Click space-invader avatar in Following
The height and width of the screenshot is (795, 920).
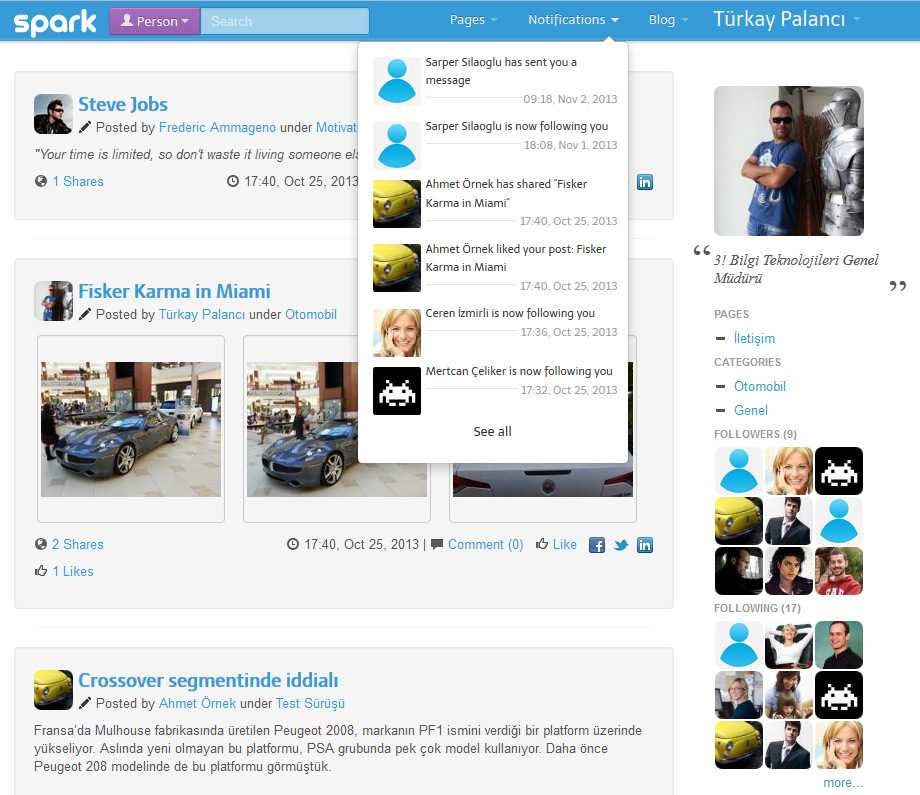(839, 695)
